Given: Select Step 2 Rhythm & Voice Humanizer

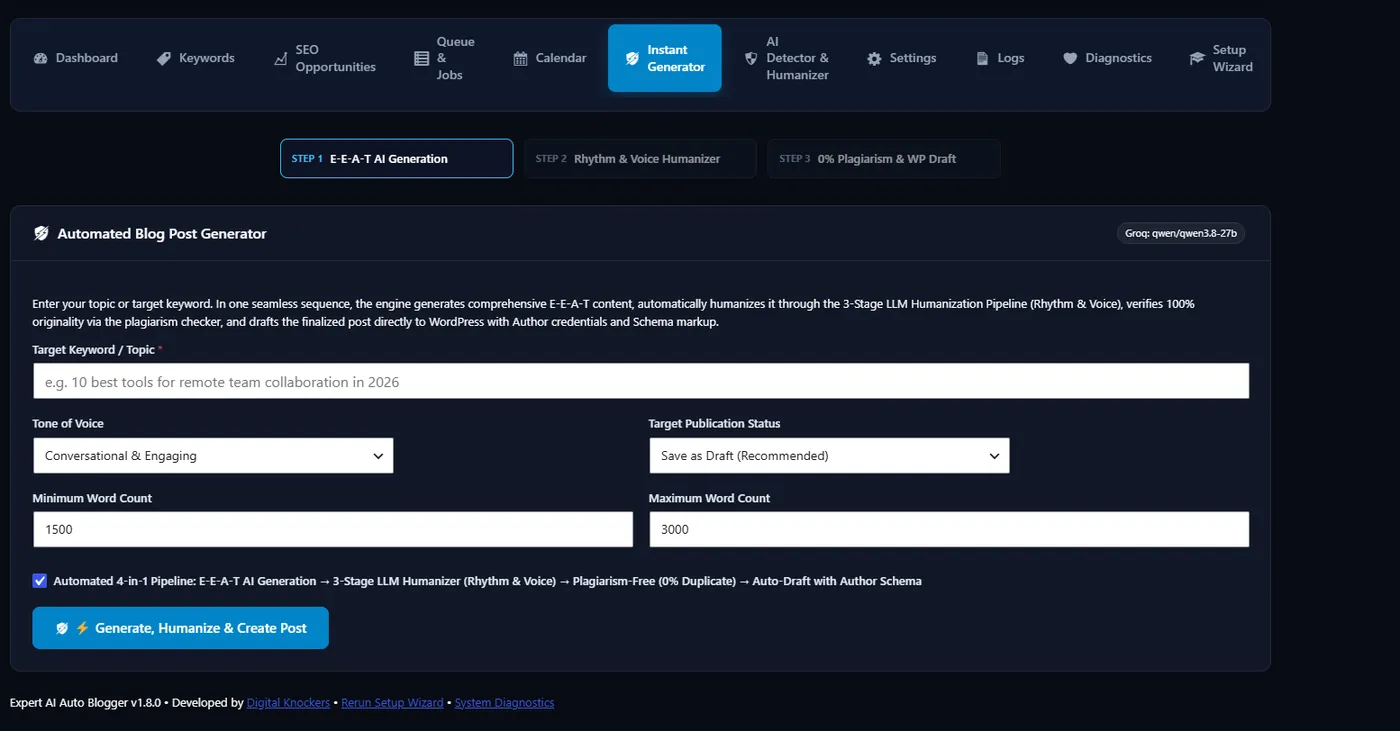Looking at the screenshot, I should (x=640, y=158).
